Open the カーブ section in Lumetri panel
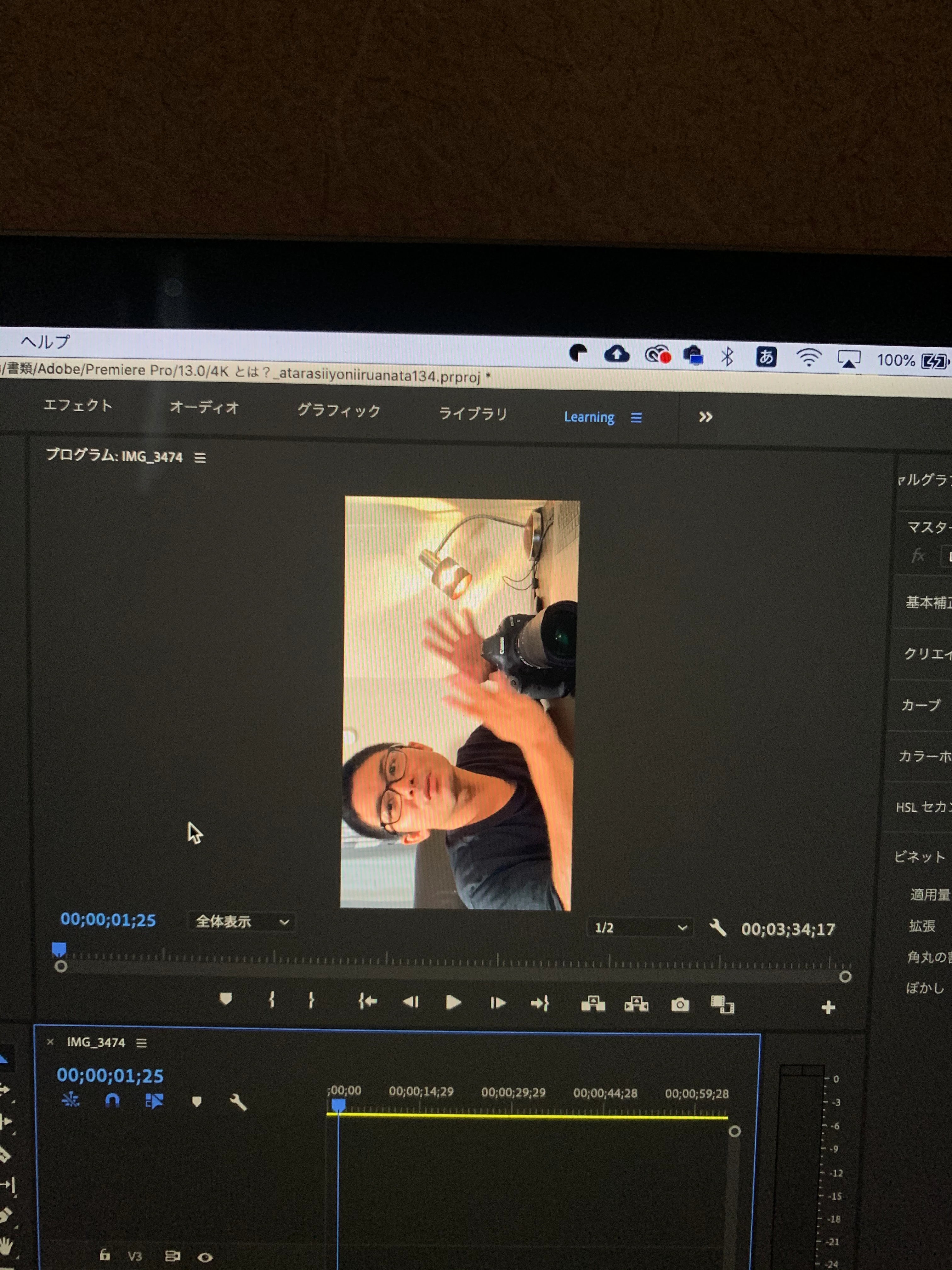Viewport: 952px width, 1270px height. (x=921, y=705)
